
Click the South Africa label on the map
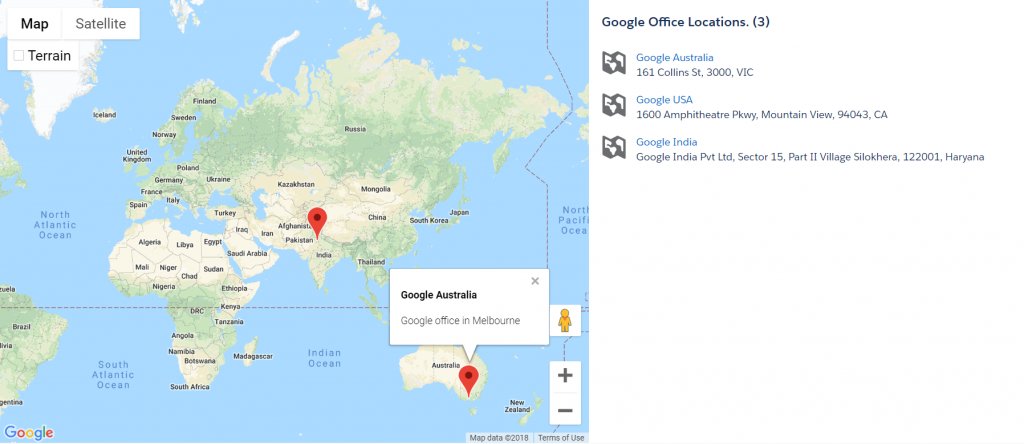tap(190, 387)
